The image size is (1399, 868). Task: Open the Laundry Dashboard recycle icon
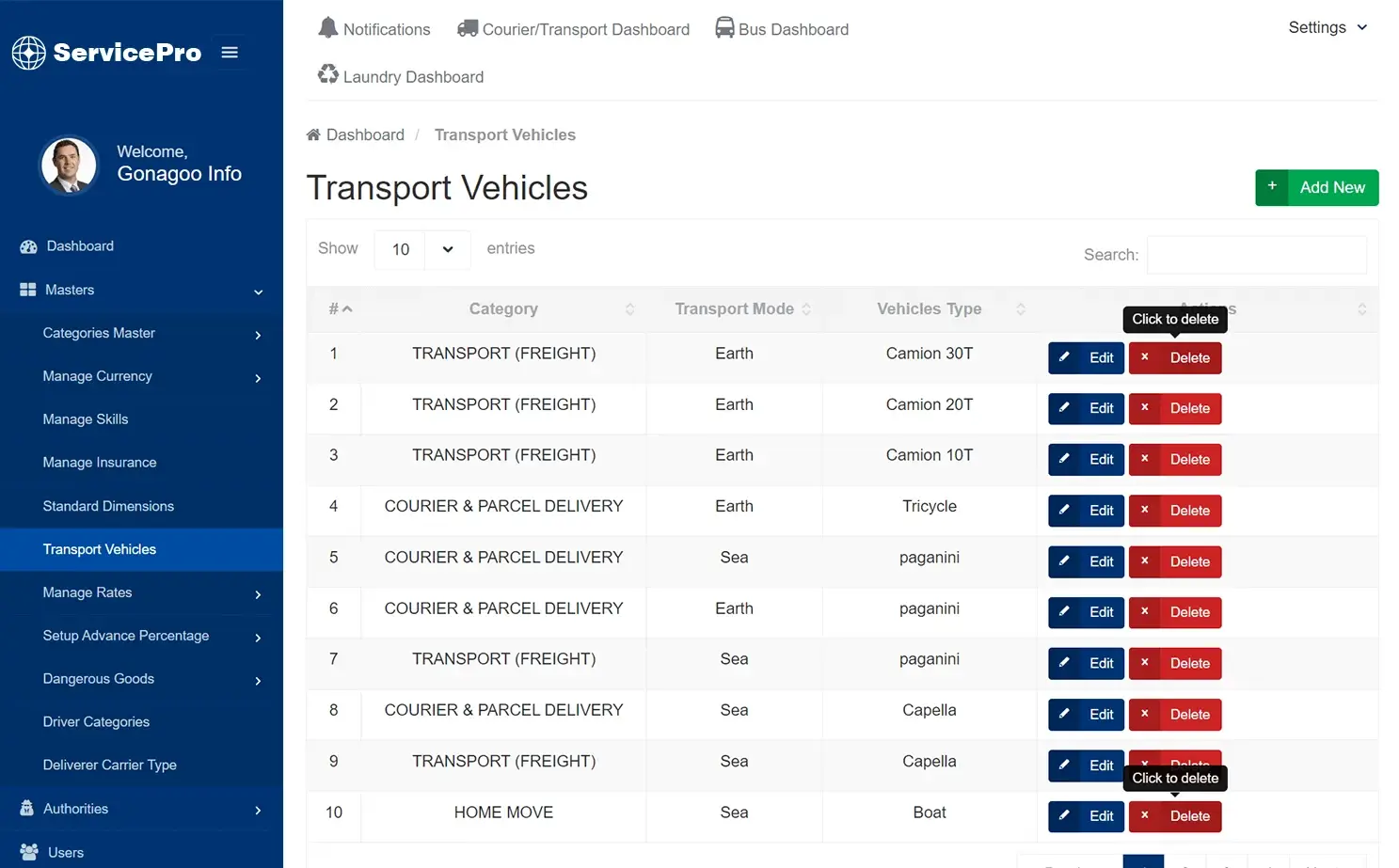[x=327, y=73]
